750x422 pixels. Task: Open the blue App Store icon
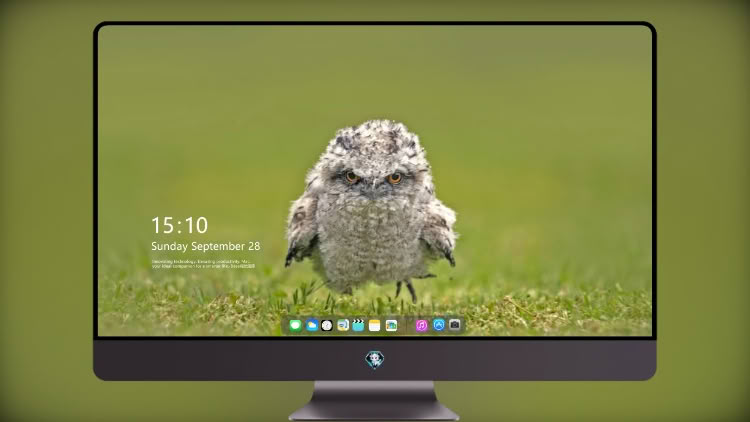point(439,325)
